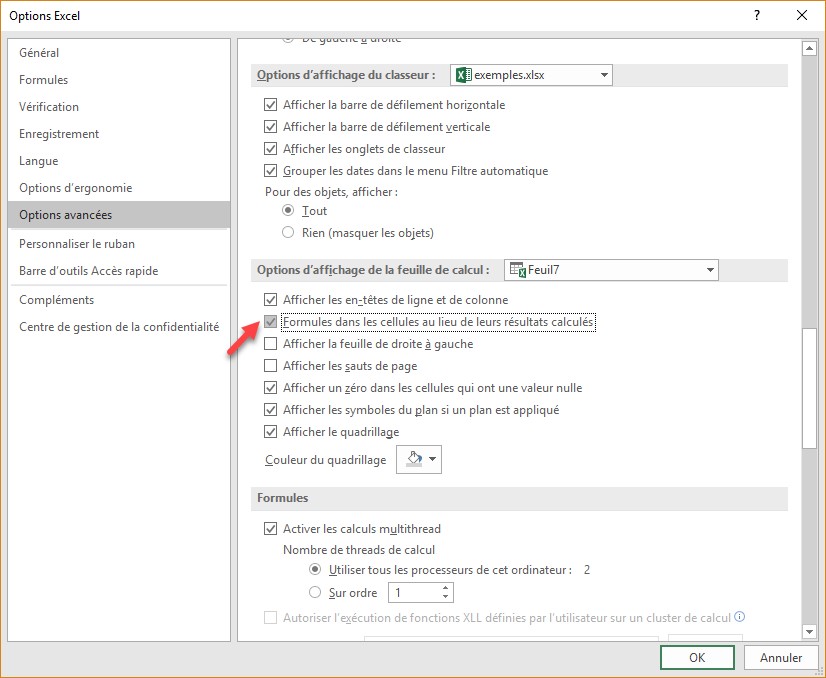
Task: Toggle Afficher un zéro checkbox
Action: (x=270, y=388)
